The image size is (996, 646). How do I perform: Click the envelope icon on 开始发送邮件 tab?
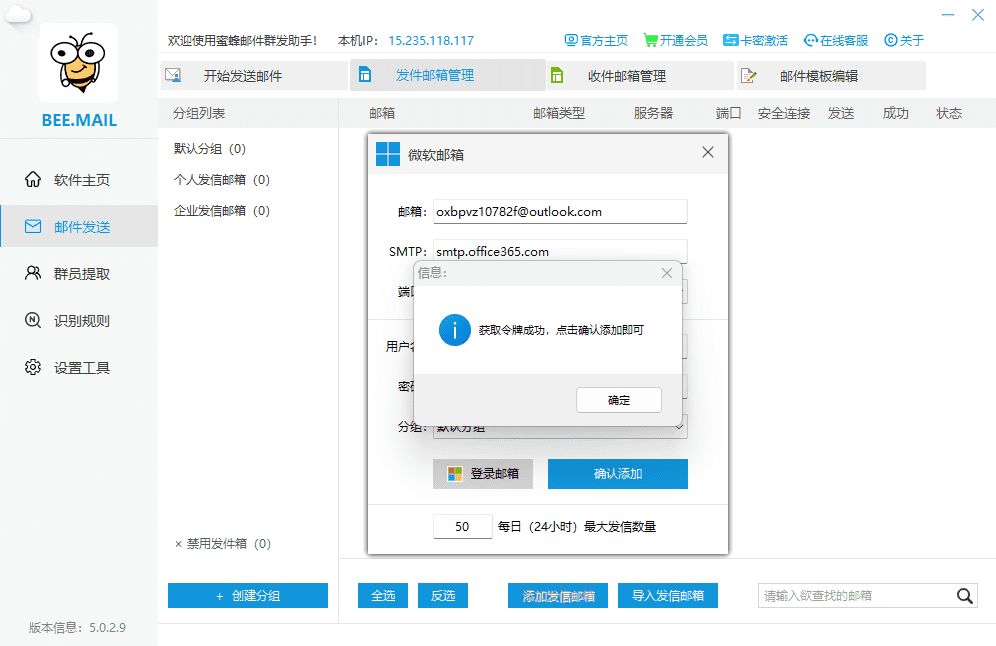click(173, 75)
